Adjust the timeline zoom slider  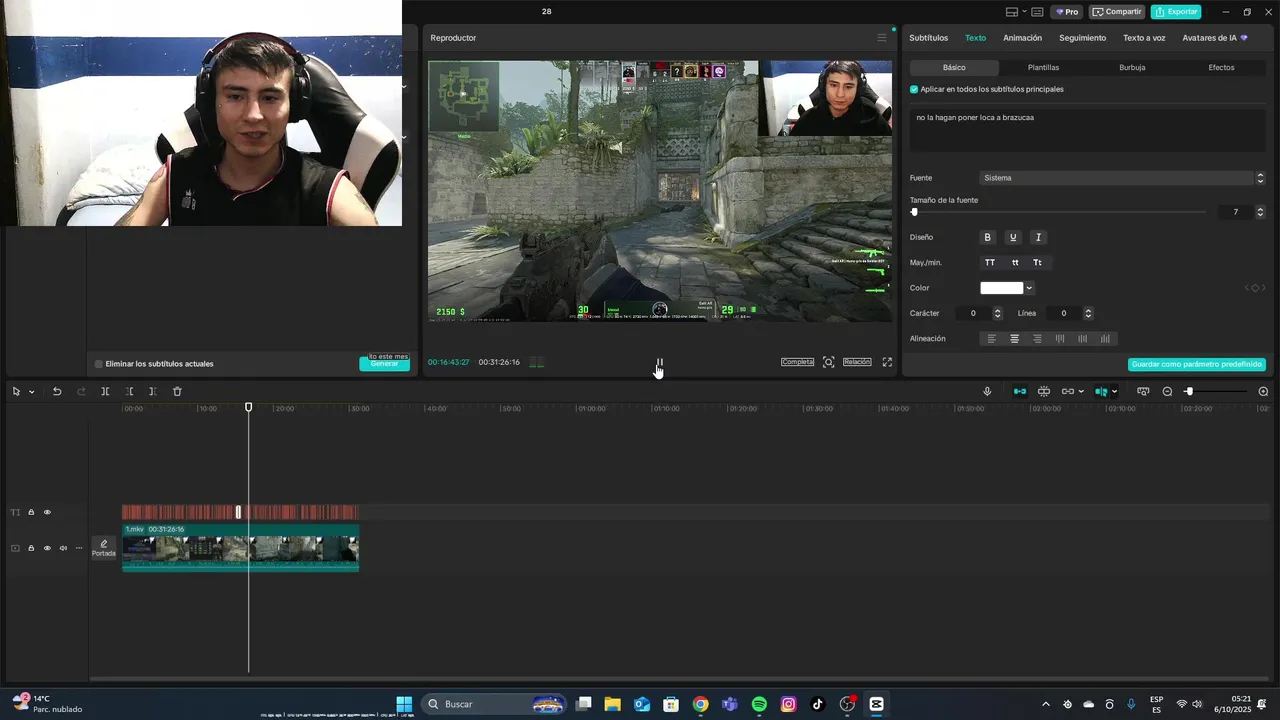[x=1217, y=391]
